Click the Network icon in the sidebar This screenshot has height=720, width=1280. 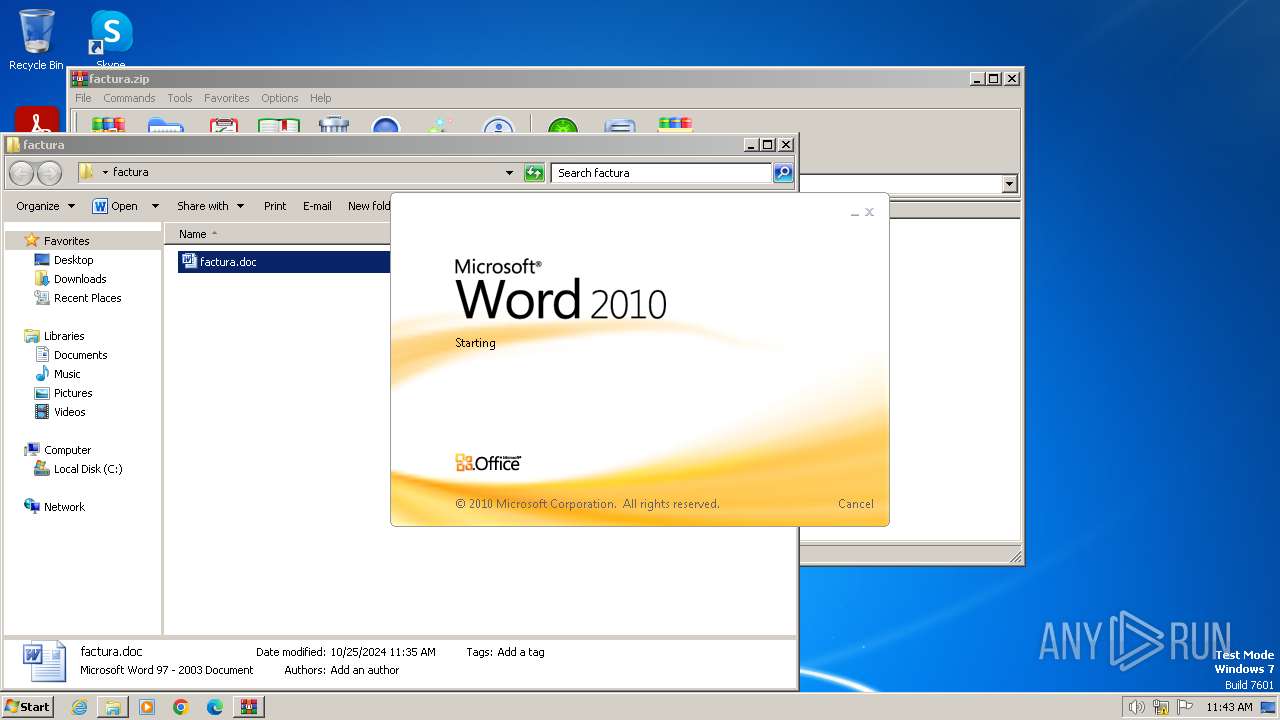point(31,507)
